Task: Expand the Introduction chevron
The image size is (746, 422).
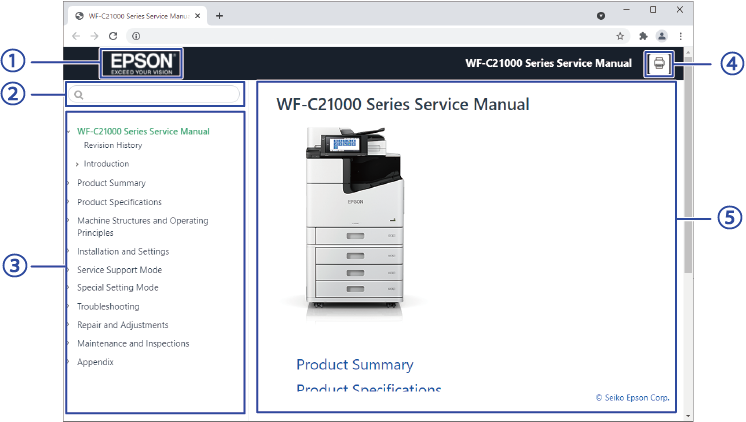Action: (x=77, y=164)
